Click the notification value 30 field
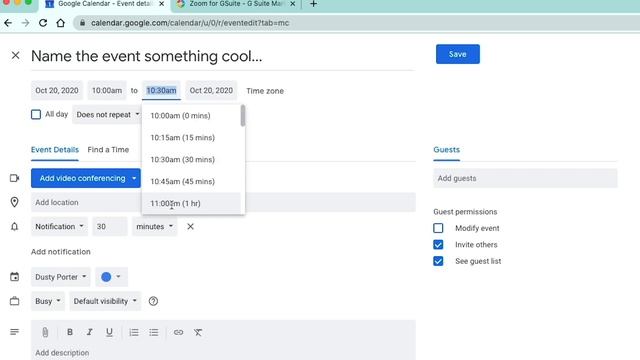This screenshot has height=360, width=640. pyautogui.click(x=110, y=227)
